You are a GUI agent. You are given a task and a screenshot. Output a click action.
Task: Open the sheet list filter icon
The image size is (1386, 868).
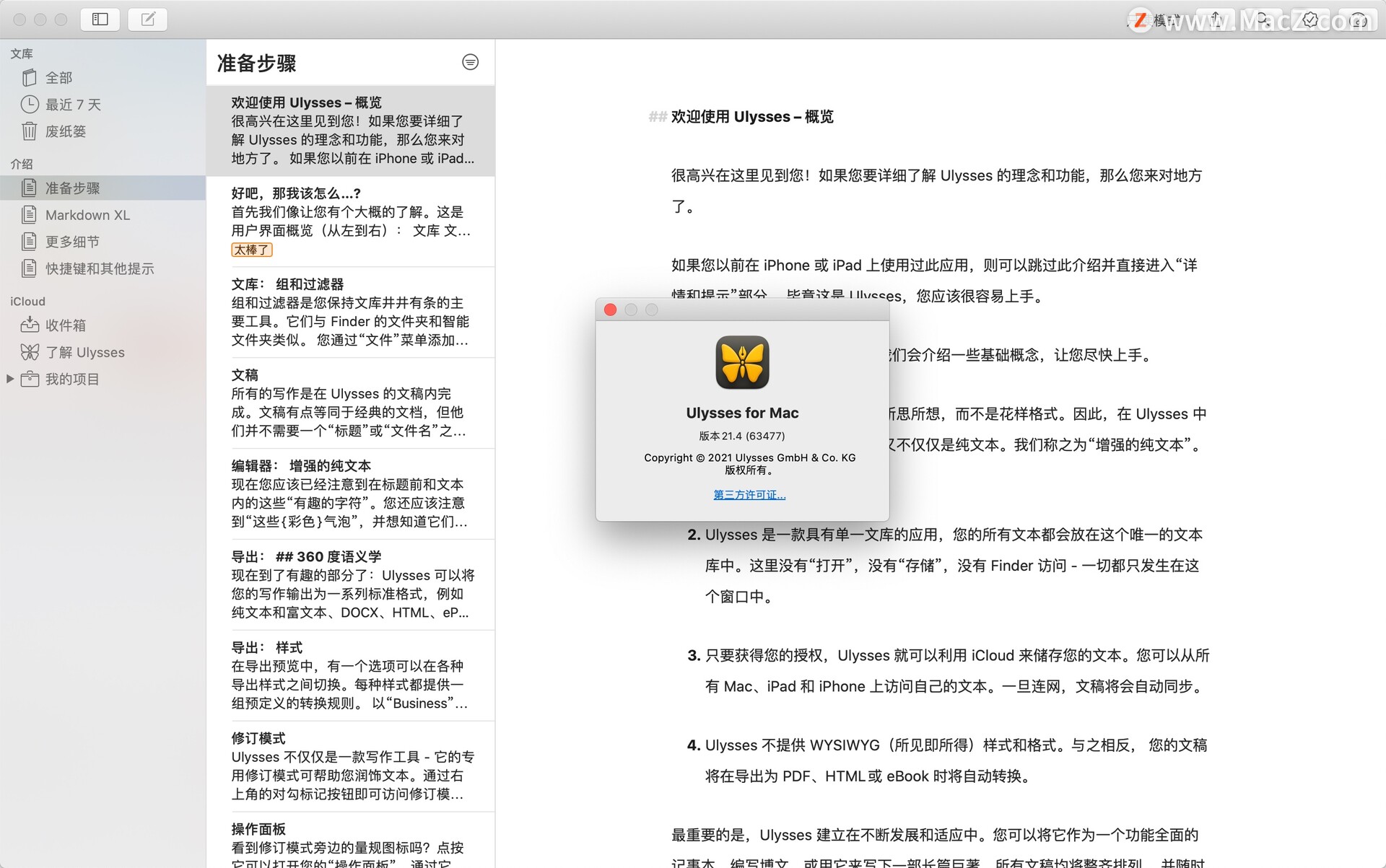[x=470, y=62]
